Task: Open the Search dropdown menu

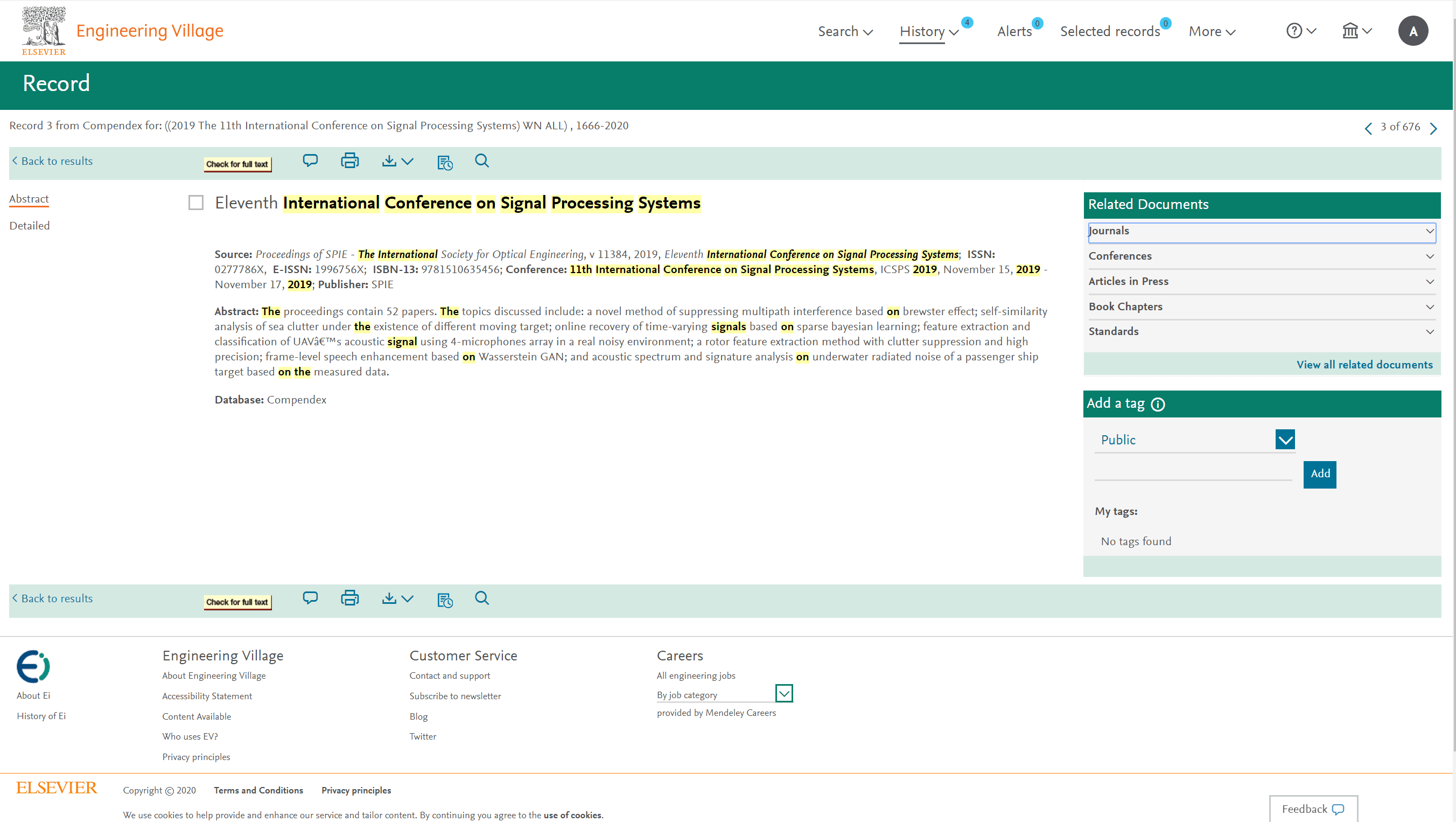Action: (x=845, y=31)
